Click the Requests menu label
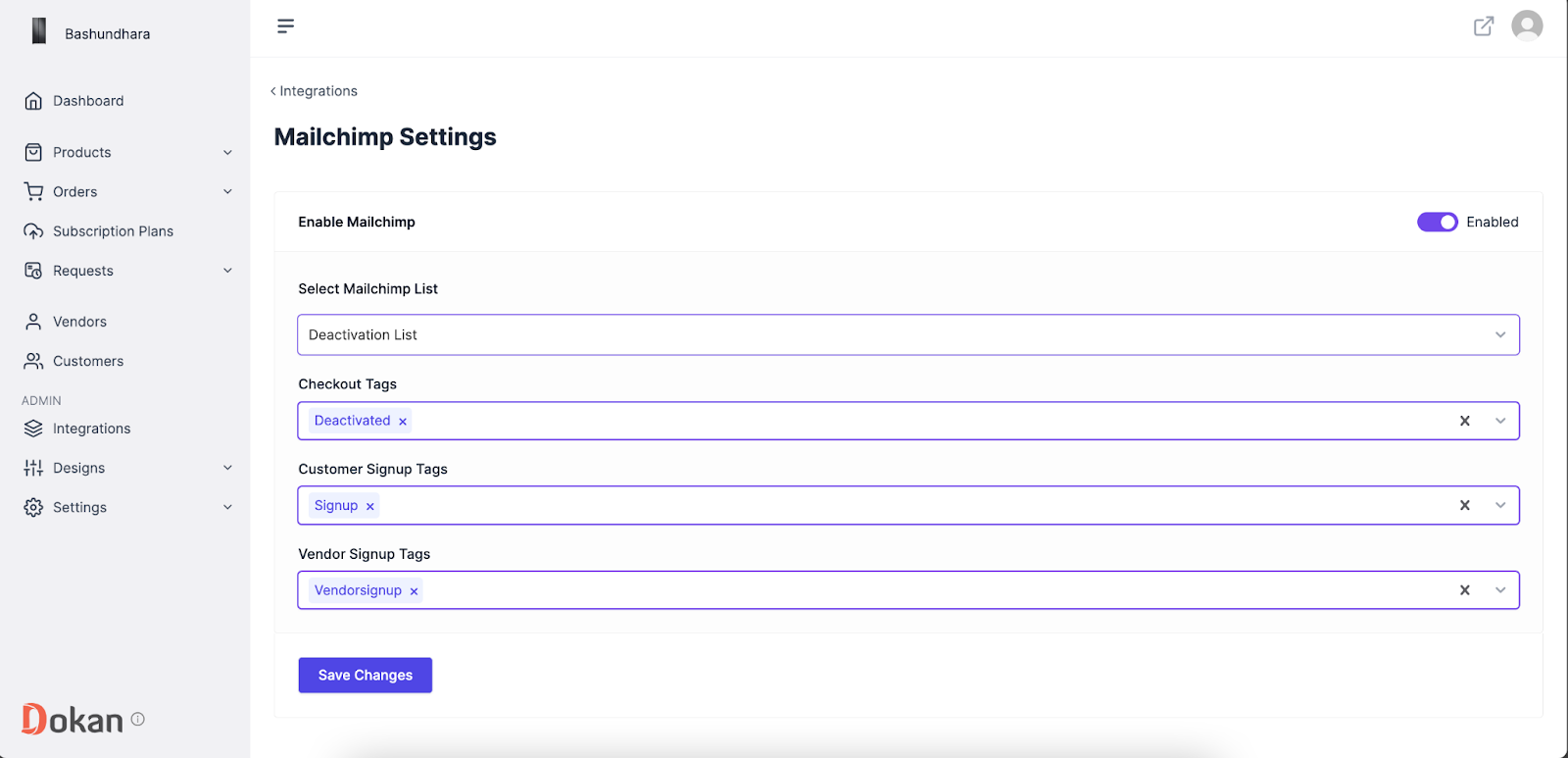This screenshot has width=1568, height=758. point(83,271)
